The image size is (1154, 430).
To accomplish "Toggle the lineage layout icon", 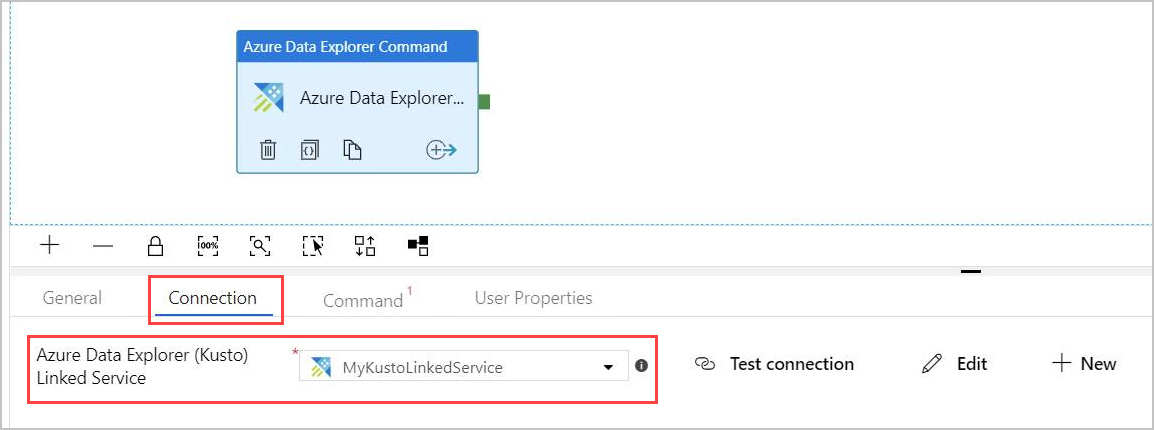I will pos(418,245).
